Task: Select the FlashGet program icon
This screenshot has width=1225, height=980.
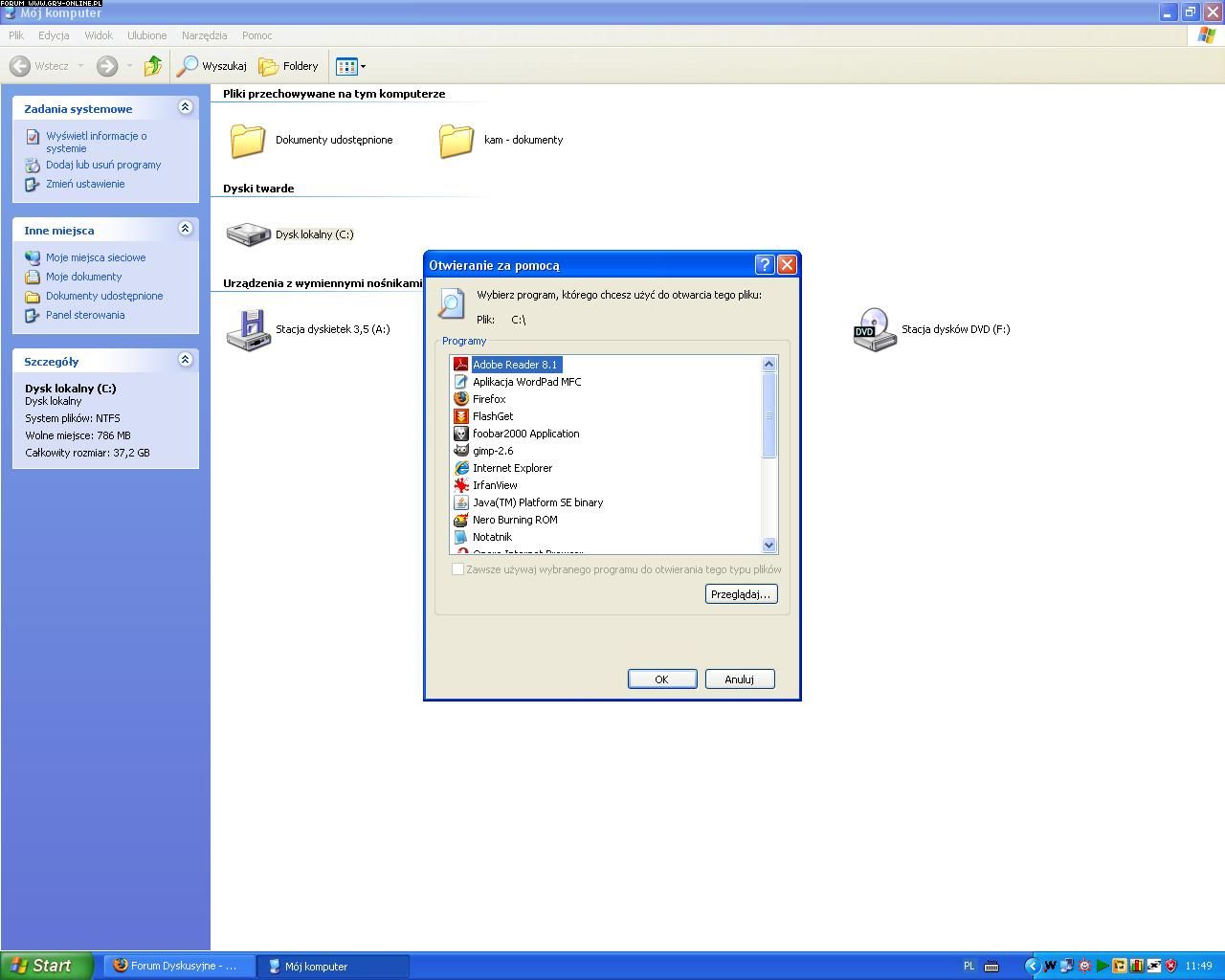Action: [460, 416]
